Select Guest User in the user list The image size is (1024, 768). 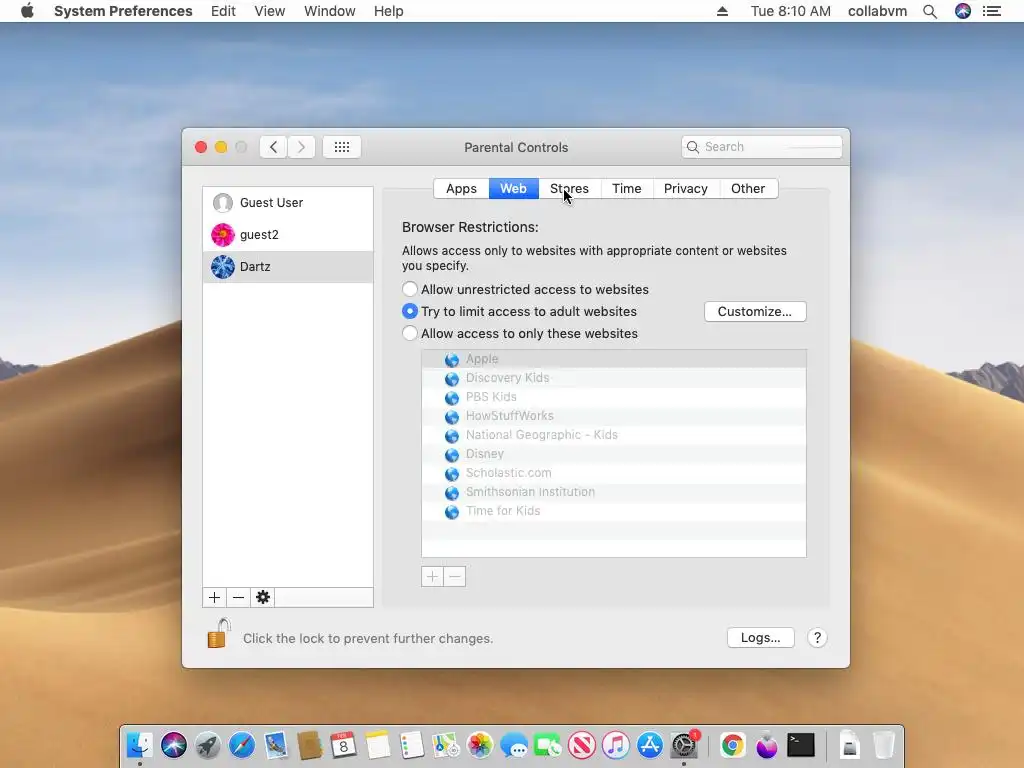tap(288, 202)
